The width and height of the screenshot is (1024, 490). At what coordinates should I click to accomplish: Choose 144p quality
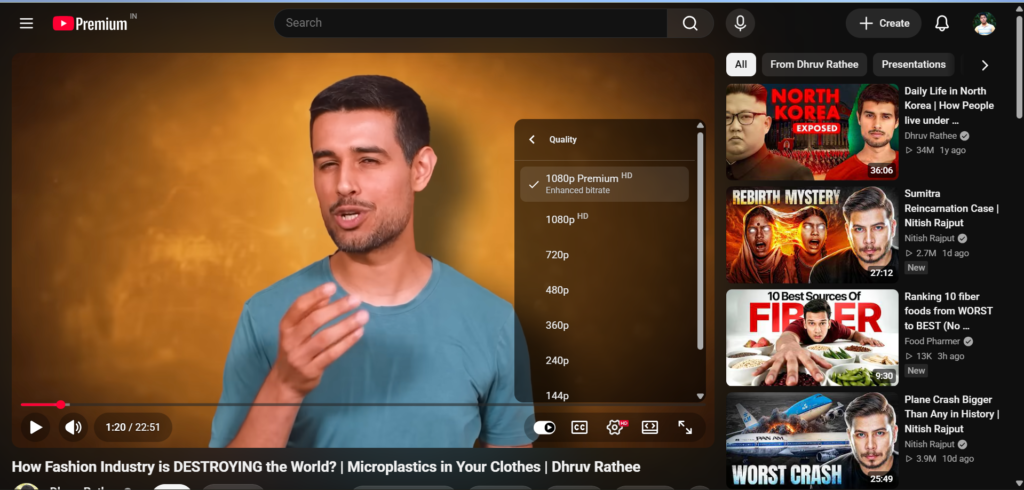604,394
